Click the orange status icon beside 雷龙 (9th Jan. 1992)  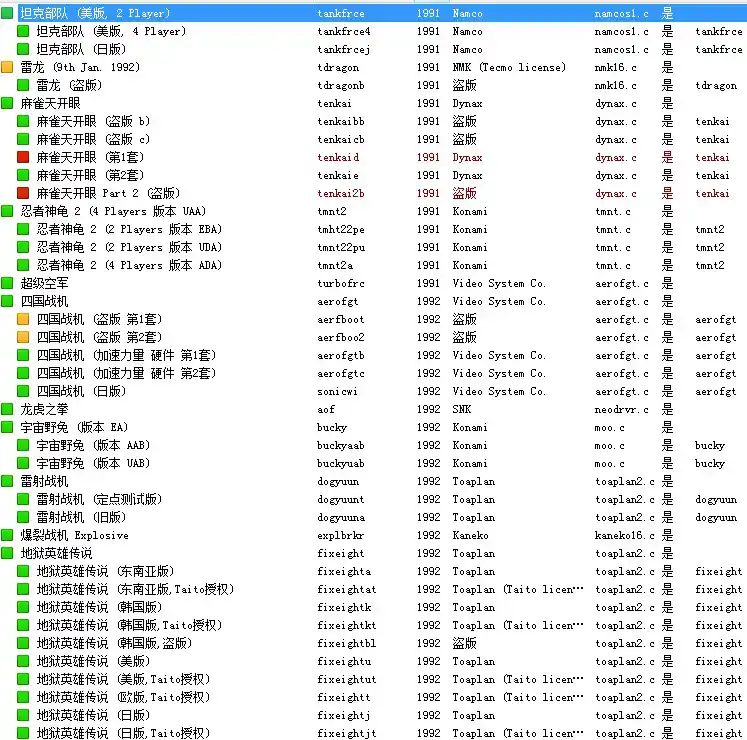[7, 68]
